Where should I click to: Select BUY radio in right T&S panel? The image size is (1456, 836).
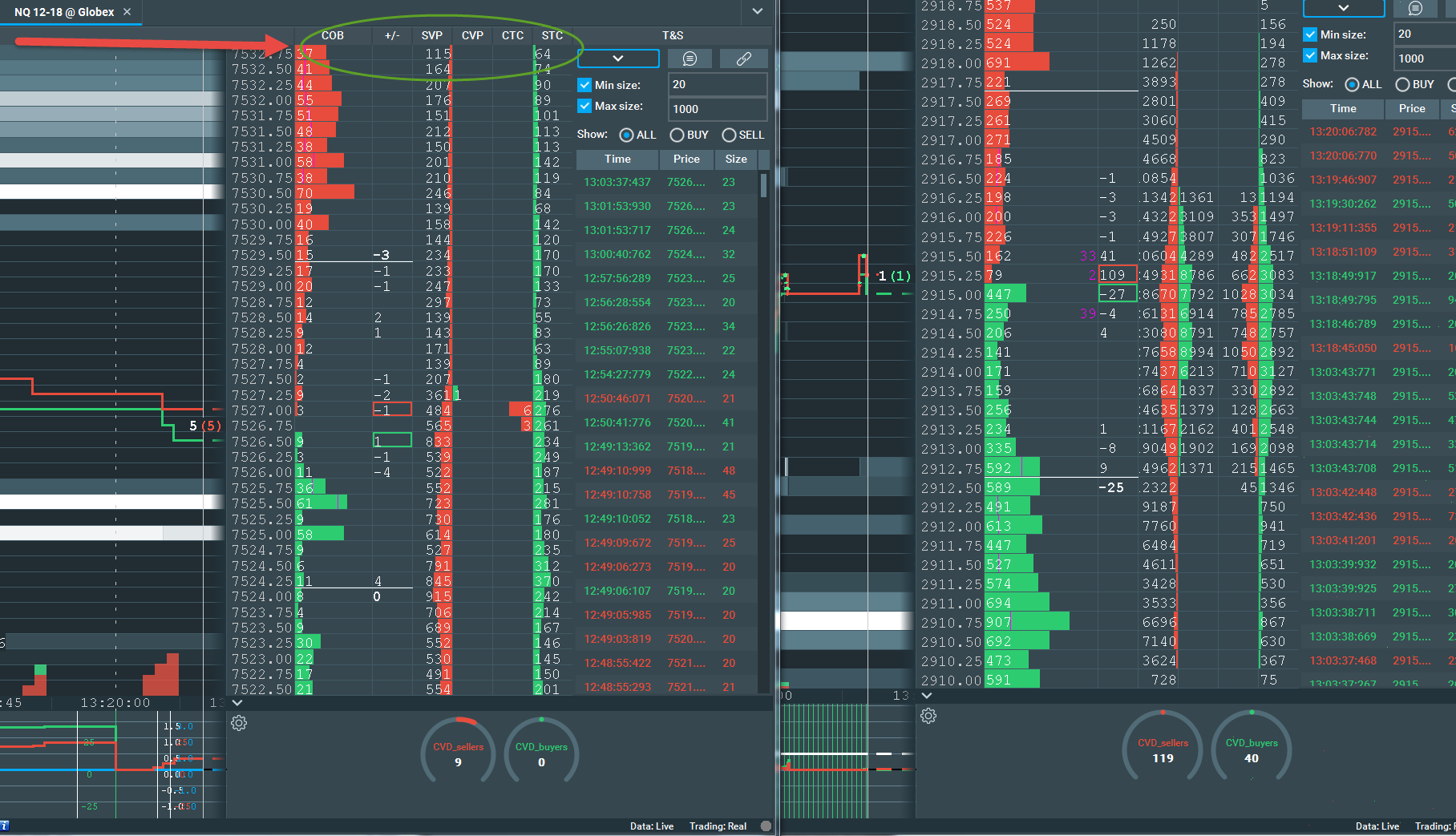pos(1402,84)
